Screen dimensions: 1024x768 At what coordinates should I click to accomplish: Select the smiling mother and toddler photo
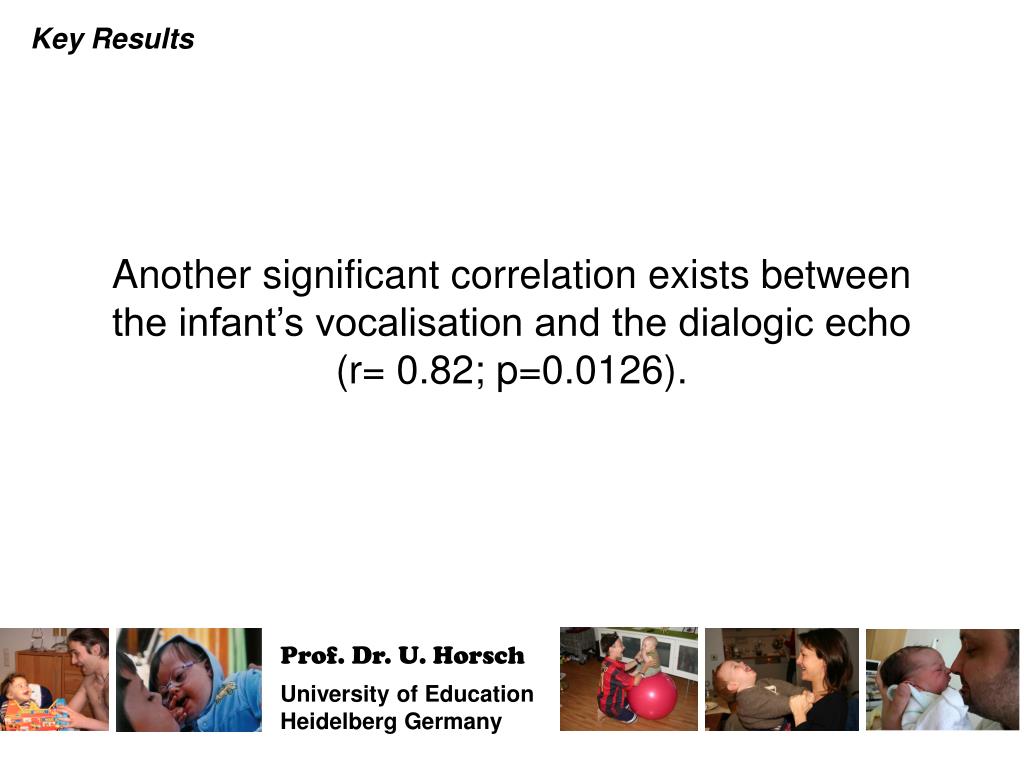tap(782, 679)
